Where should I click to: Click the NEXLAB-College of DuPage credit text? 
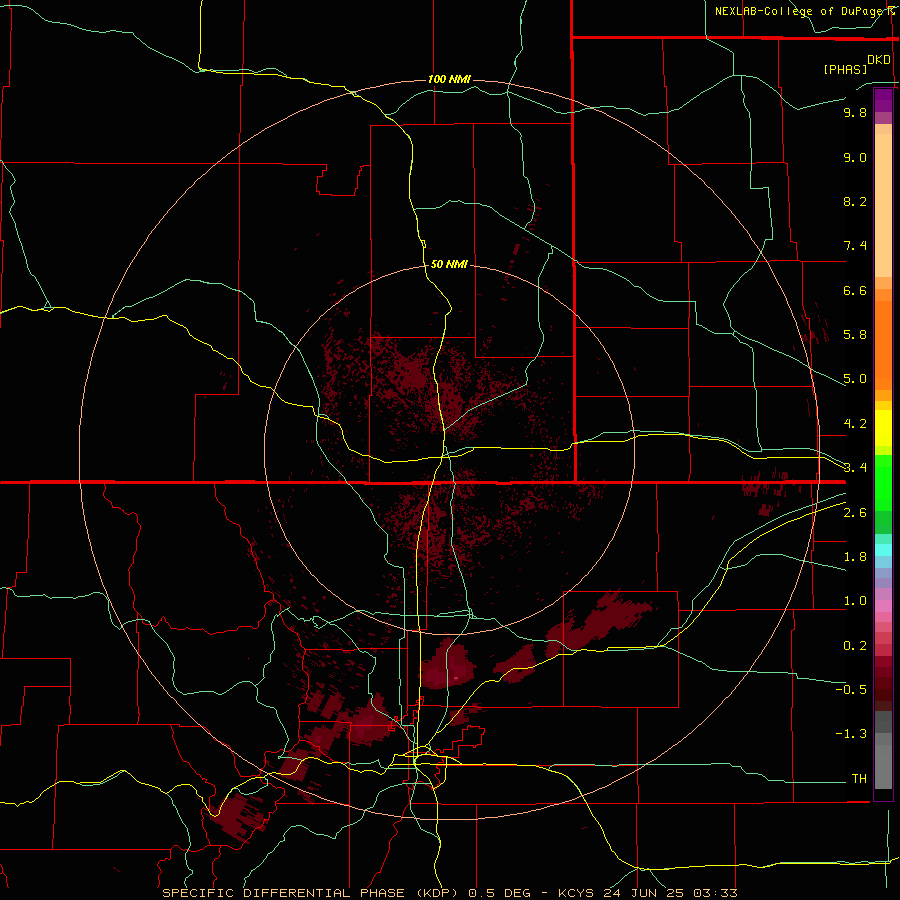click(x=801, y=11)
